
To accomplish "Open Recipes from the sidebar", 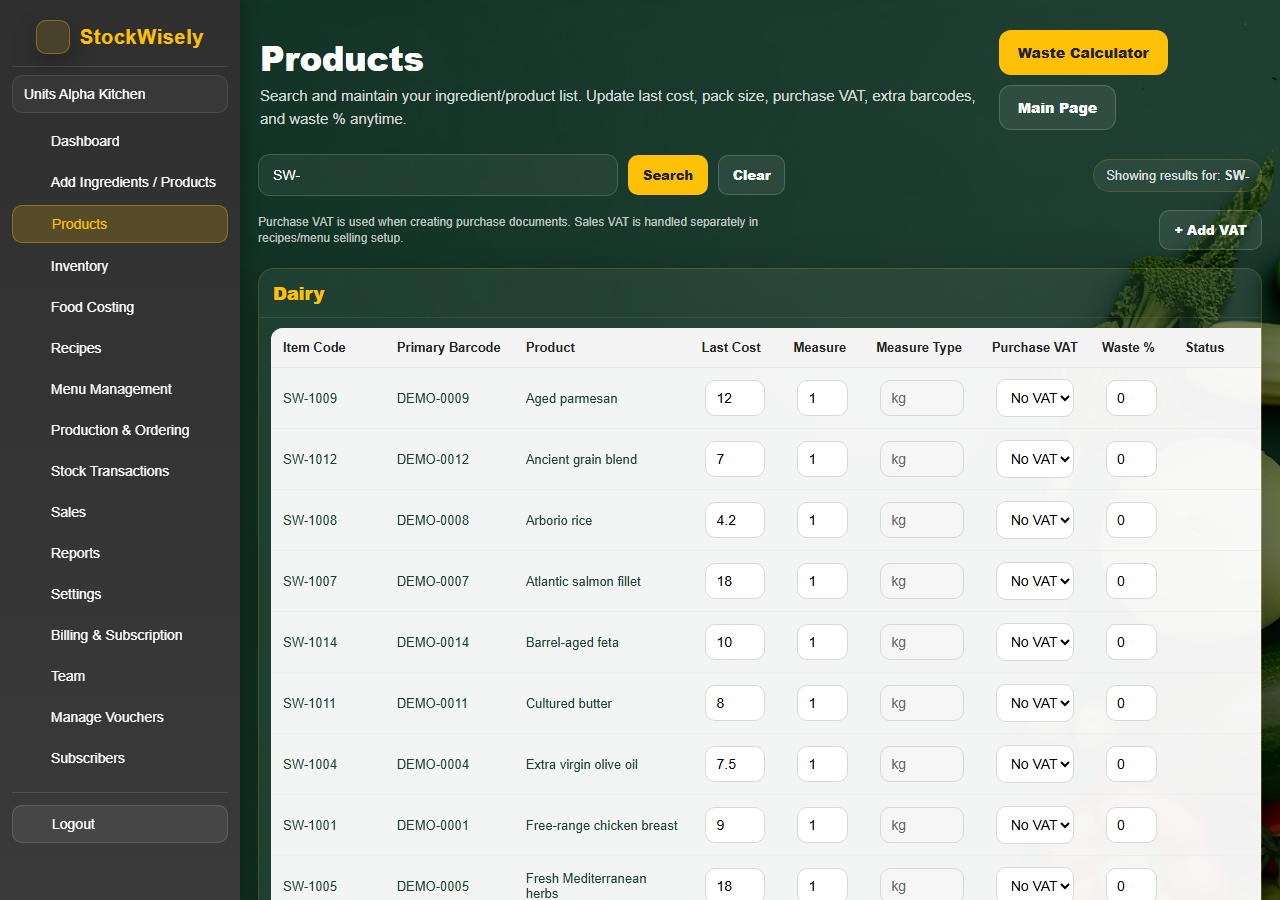I will pyautogui.click(x=120, y=348).
